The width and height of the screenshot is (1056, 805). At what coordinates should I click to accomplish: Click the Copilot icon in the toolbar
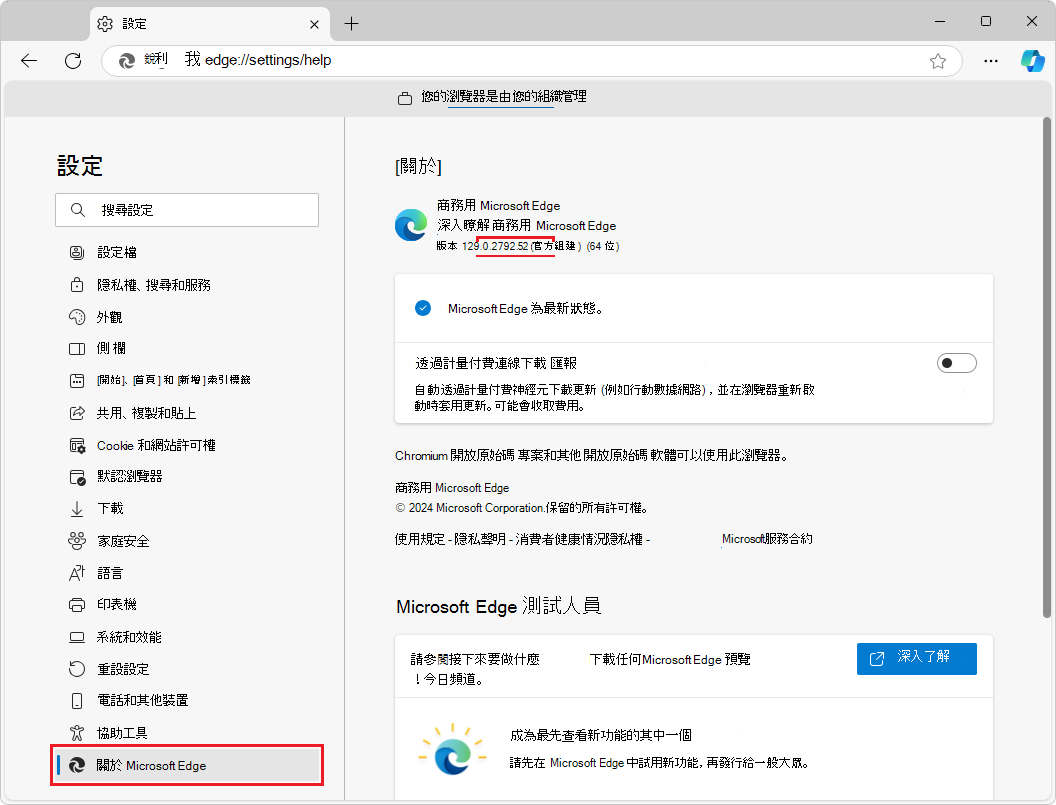point(1032,60)
